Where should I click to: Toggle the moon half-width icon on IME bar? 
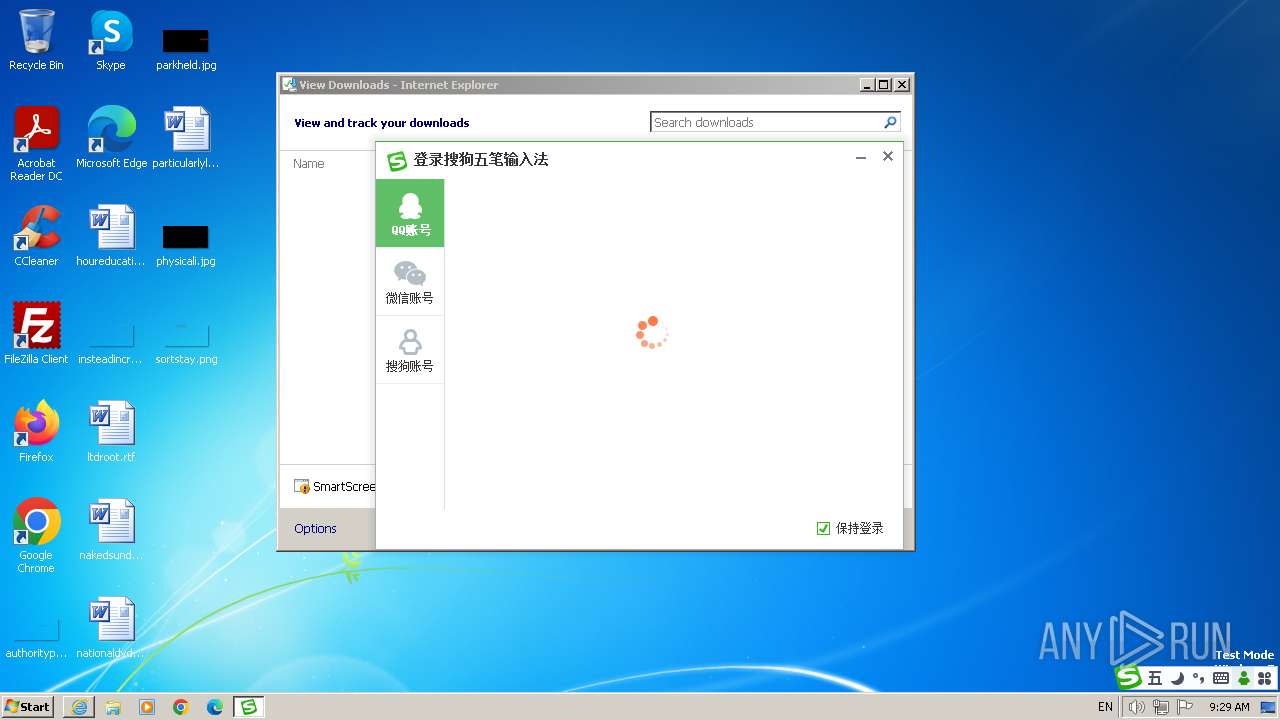(1177, 678)
